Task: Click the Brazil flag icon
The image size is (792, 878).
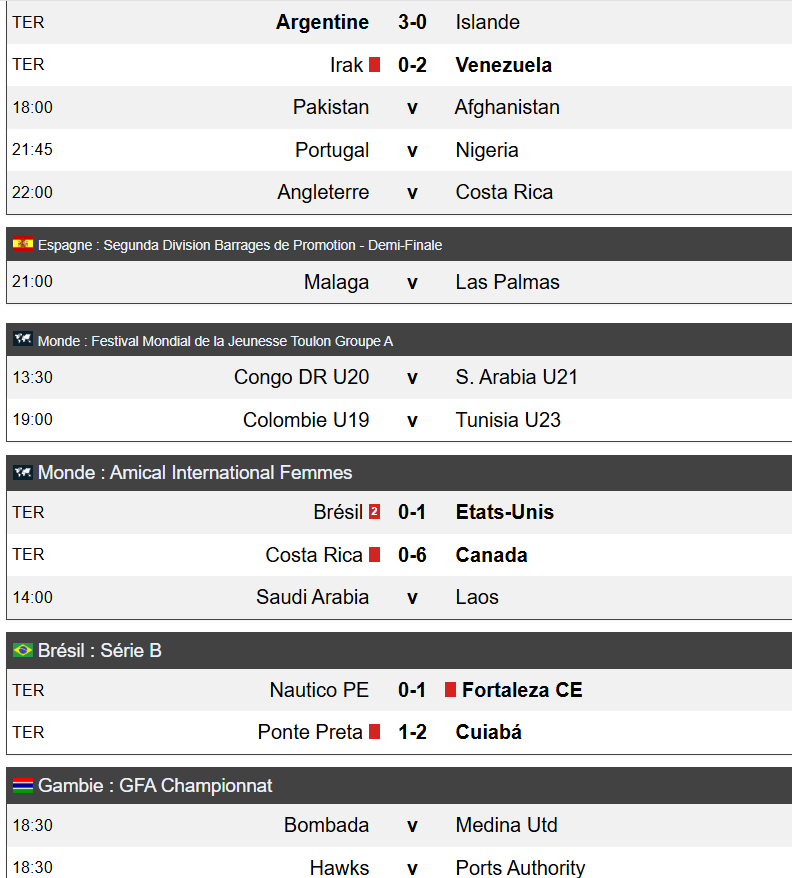Action: (x=23, y=650)
